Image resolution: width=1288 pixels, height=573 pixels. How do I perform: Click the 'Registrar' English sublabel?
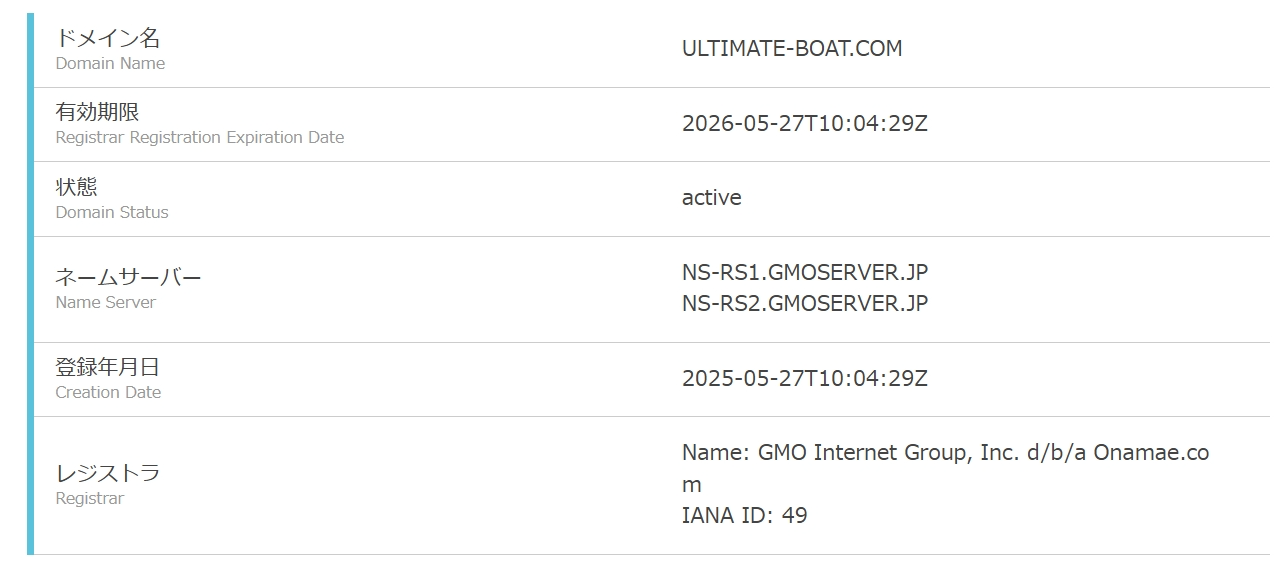(x=89, y=498)
